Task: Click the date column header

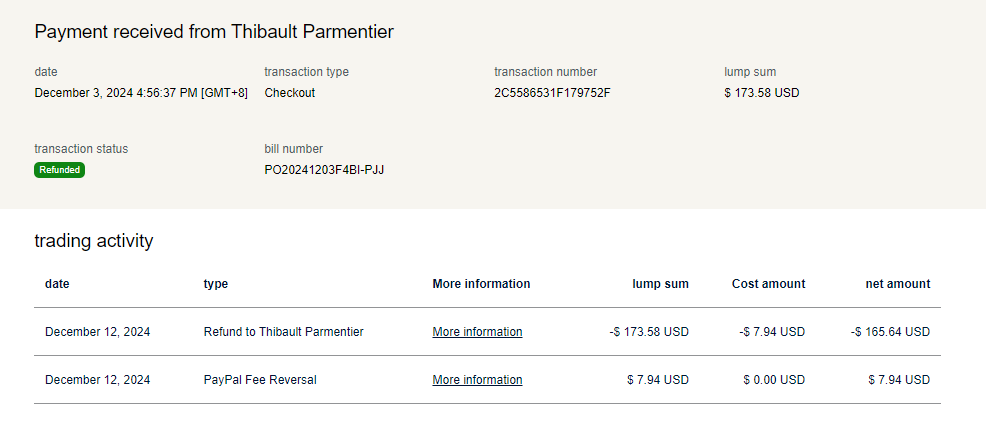Action: (57, 284)
